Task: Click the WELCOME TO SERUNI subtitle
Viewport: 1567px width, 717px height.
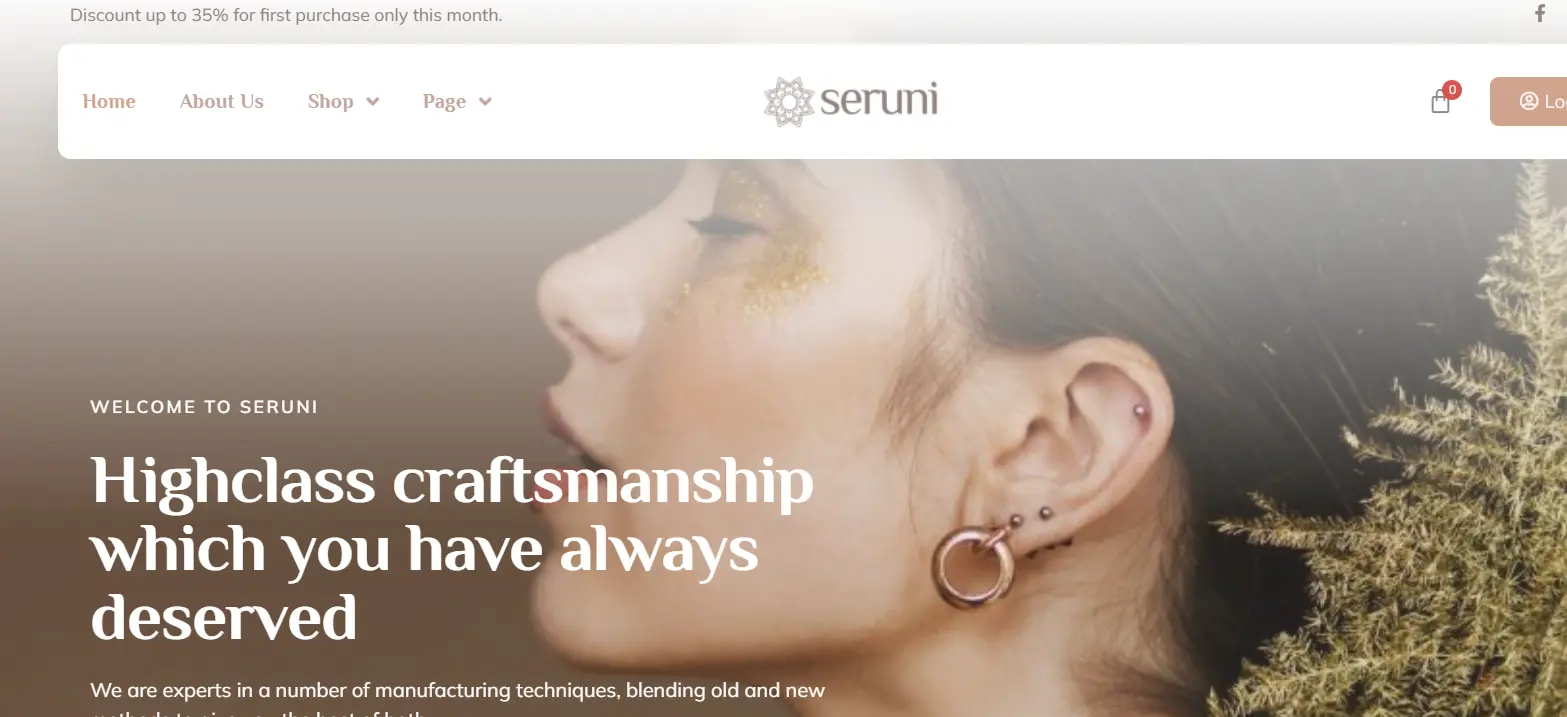Action: pos(204,407)
